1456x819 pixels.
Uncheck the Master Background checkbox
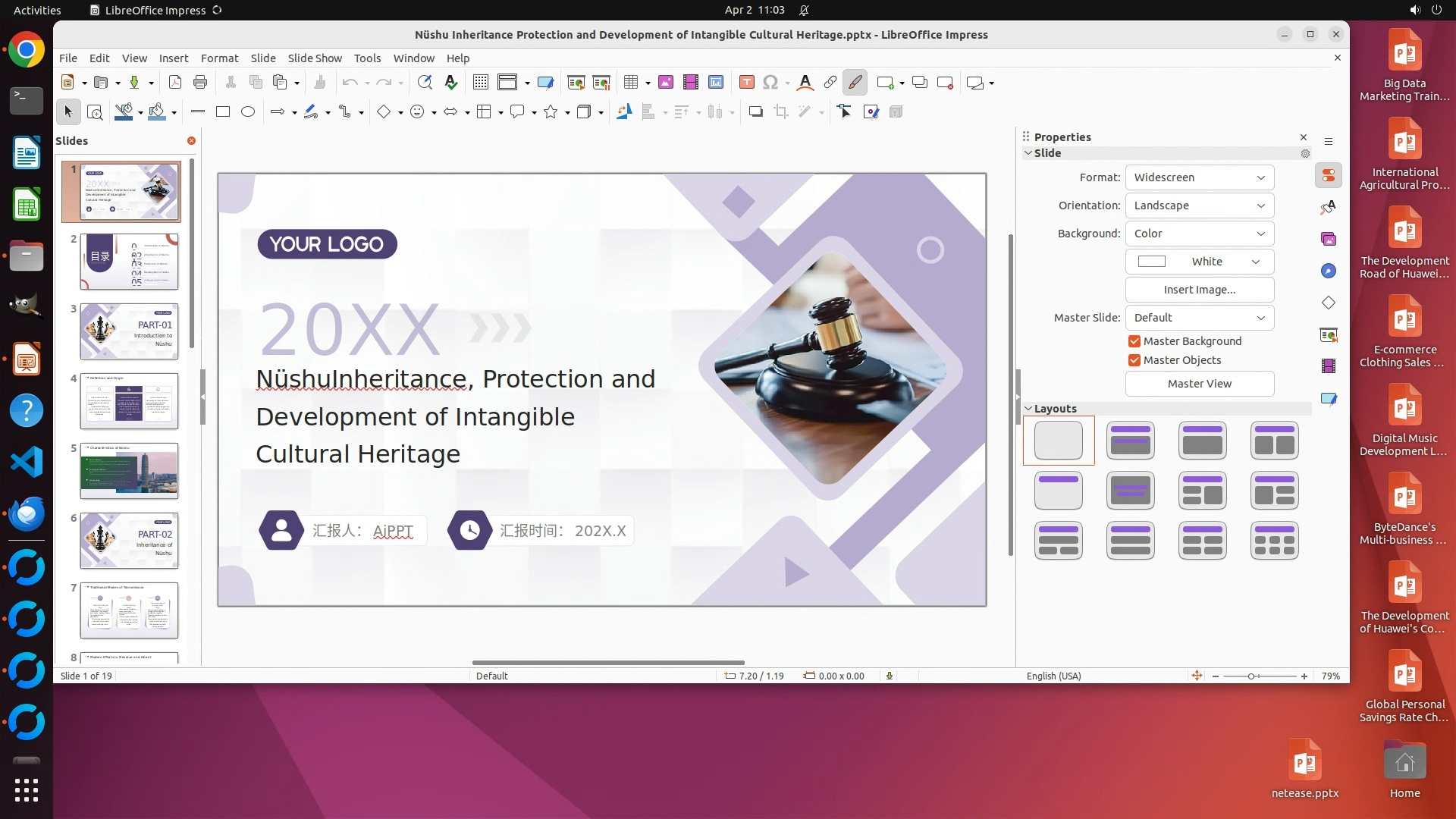click(x=1134, y=341)
